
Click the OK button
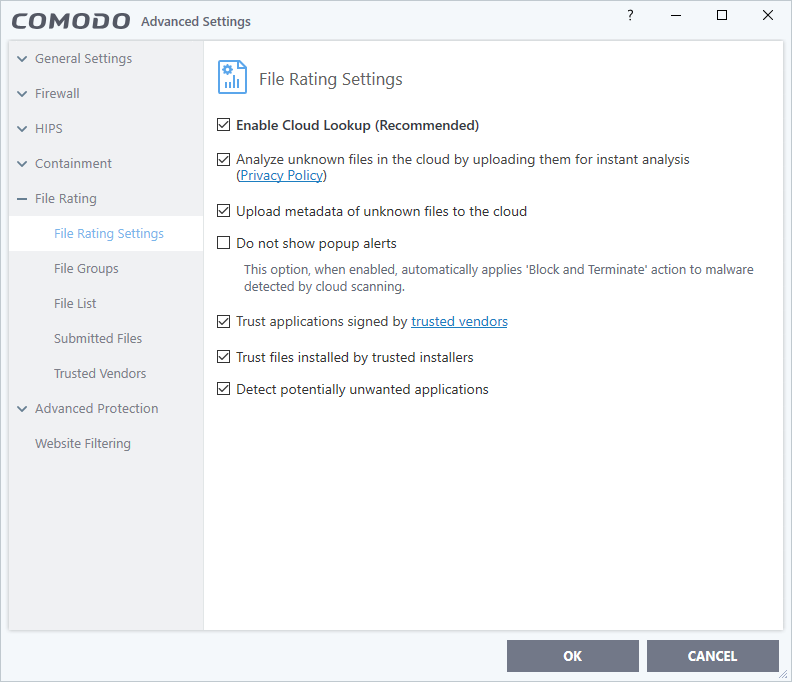click(573, 656)
